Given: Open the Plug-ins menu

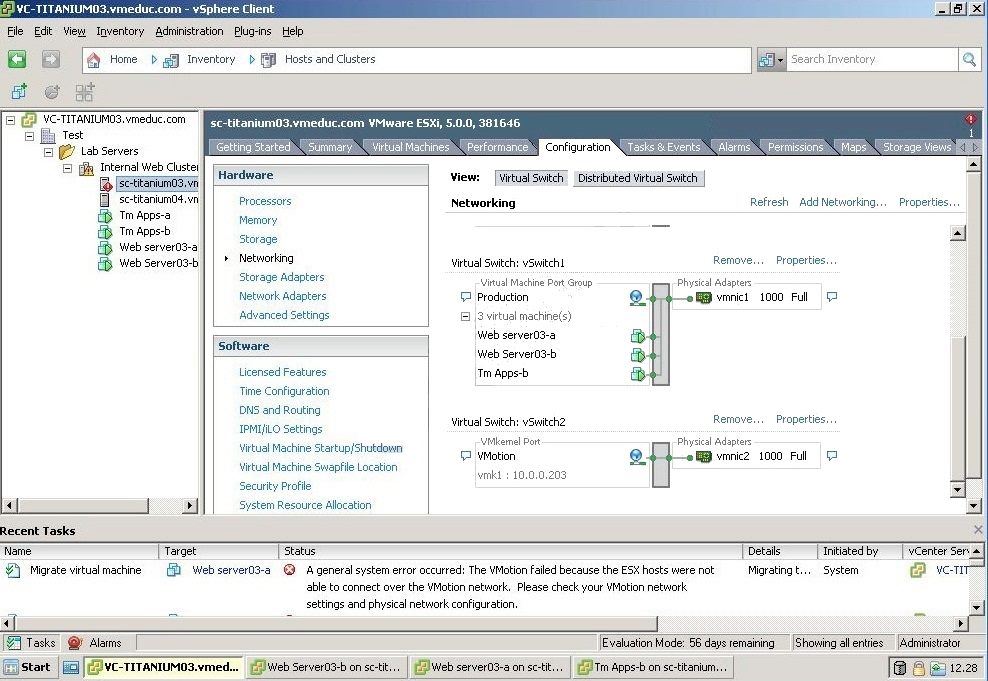Looking at the screenshot, I should click(253, 31).
